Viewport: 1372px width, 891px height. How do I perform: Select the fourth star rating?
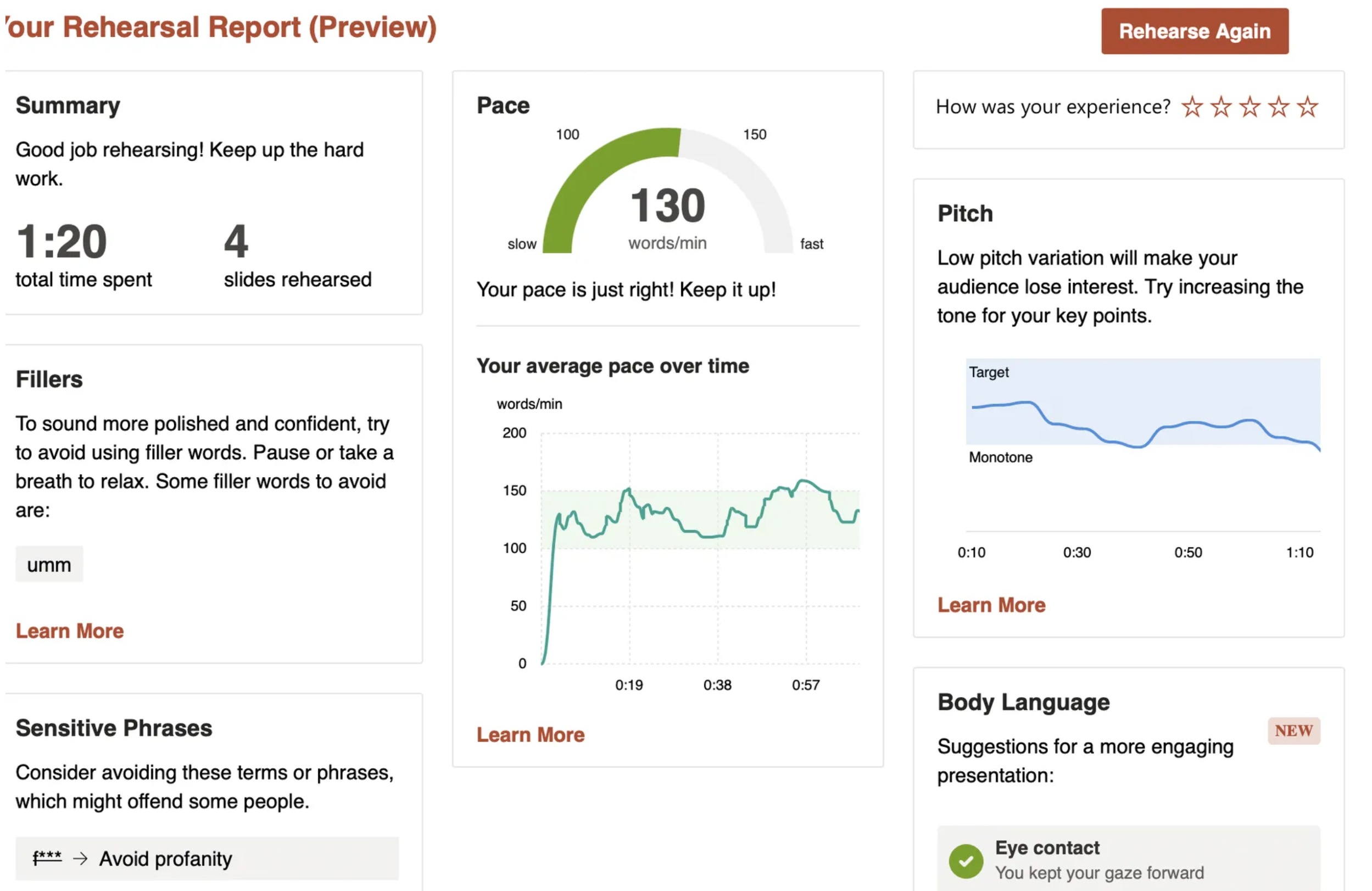point(1279,107)
